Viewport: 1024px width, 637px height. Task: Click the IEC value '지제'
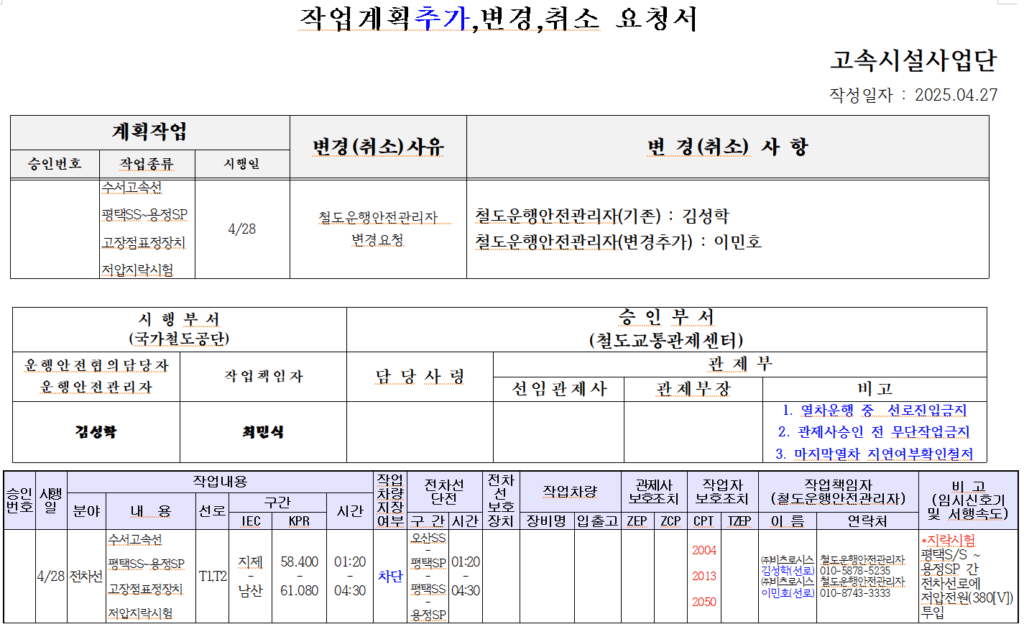pyautogui.click(x=251, y=562)
